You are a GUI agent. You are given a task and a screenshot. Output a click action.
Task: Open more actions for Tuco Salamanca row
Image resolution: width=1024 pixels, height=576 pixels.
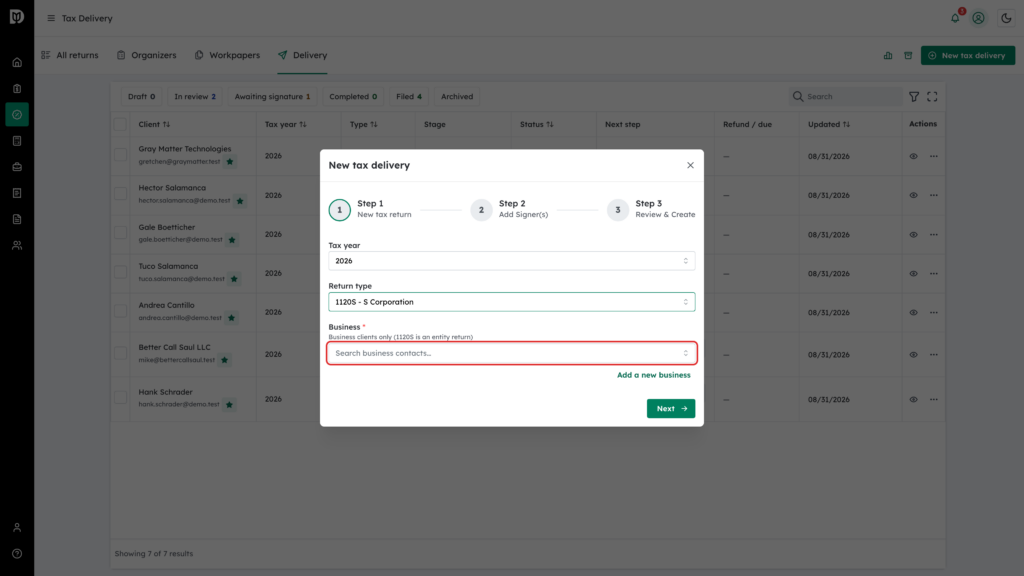click(933, 274)
